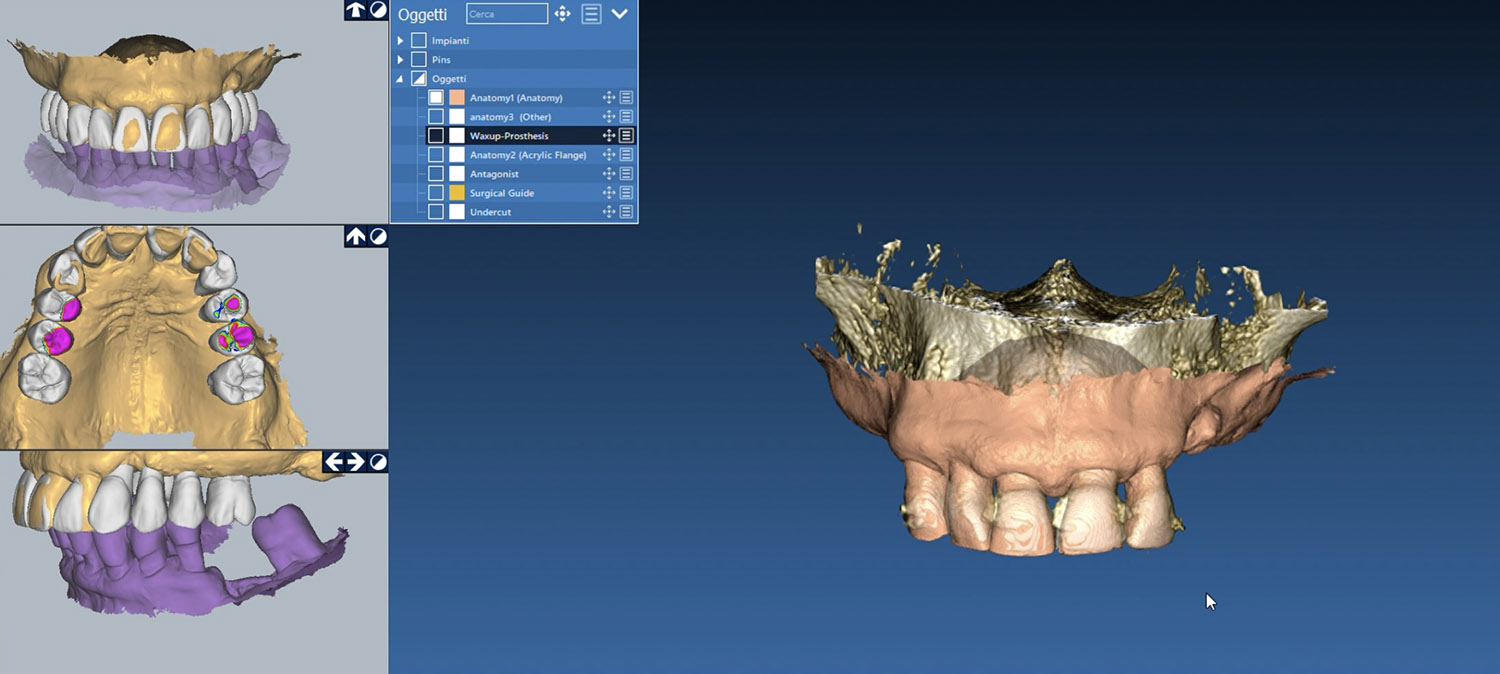This screenshot has width=1500, height=674.
Task: Open the options list icon for Undercut
Action: pos(626,212)
